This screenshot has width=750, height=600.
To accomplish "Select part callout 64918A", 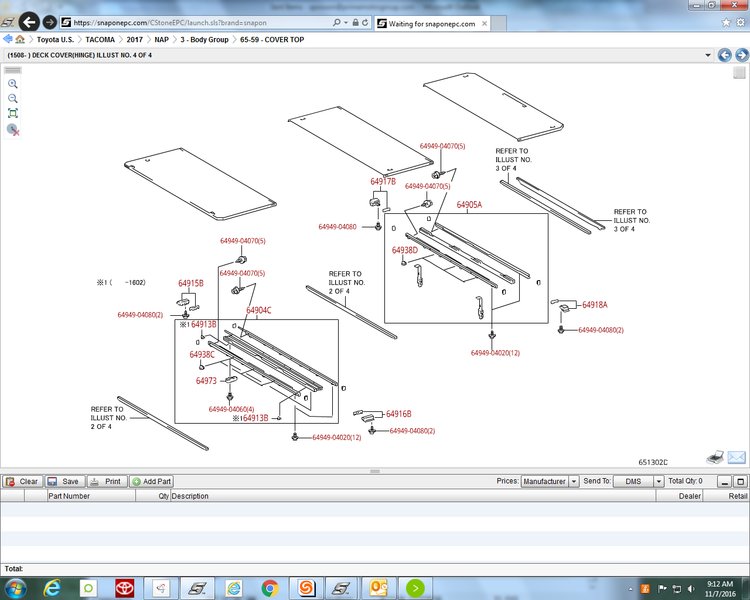I will coord(595,305).
